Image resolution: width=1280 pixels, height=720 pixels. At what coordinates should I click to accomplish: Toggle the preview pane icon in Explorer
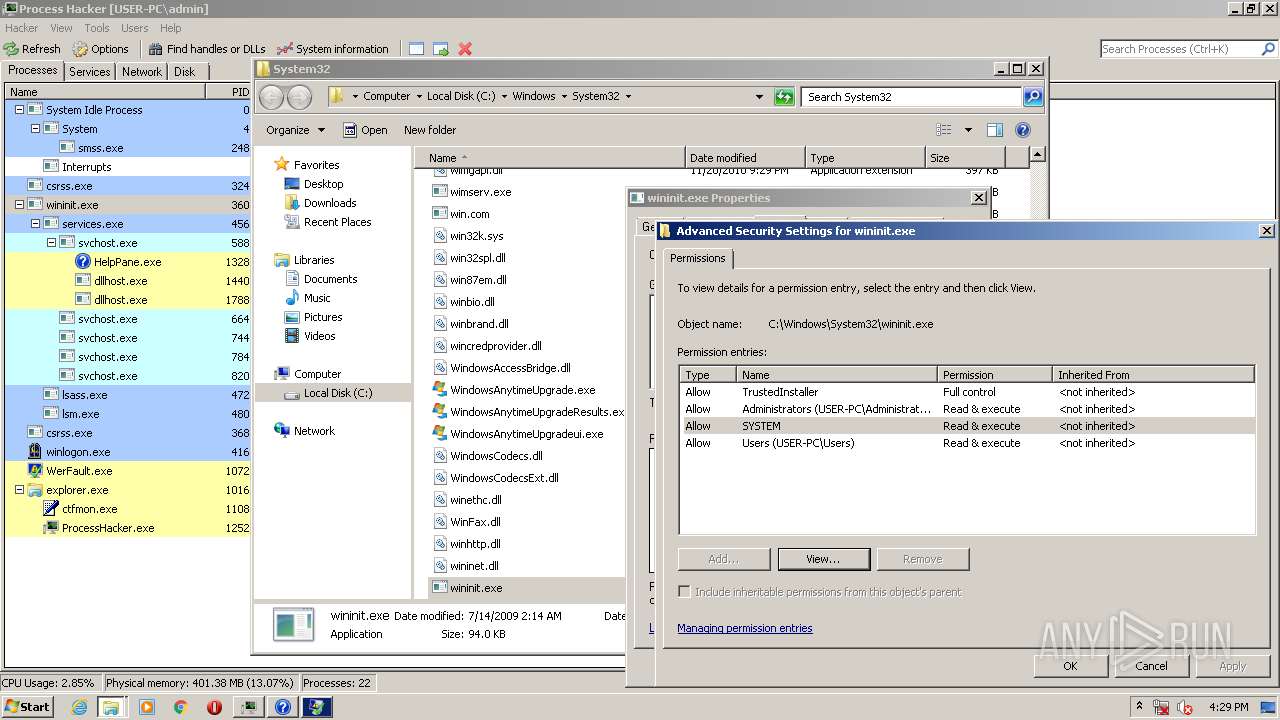(x=995, y=130)
